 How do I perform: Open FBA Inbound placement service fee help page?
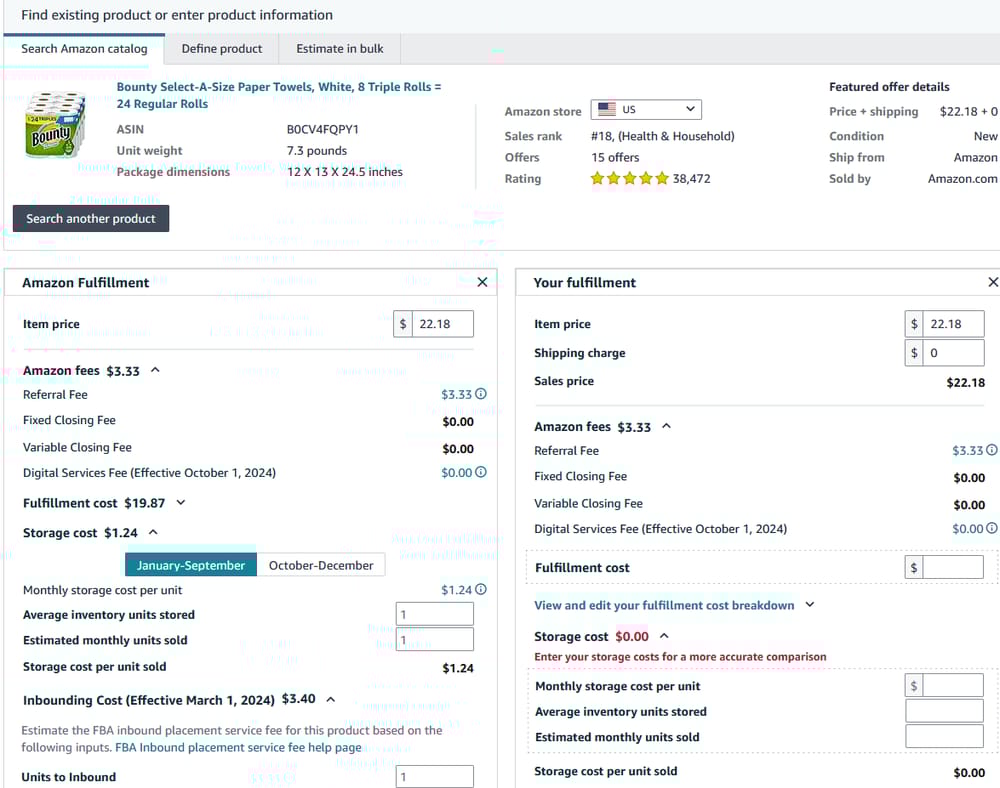238,747
